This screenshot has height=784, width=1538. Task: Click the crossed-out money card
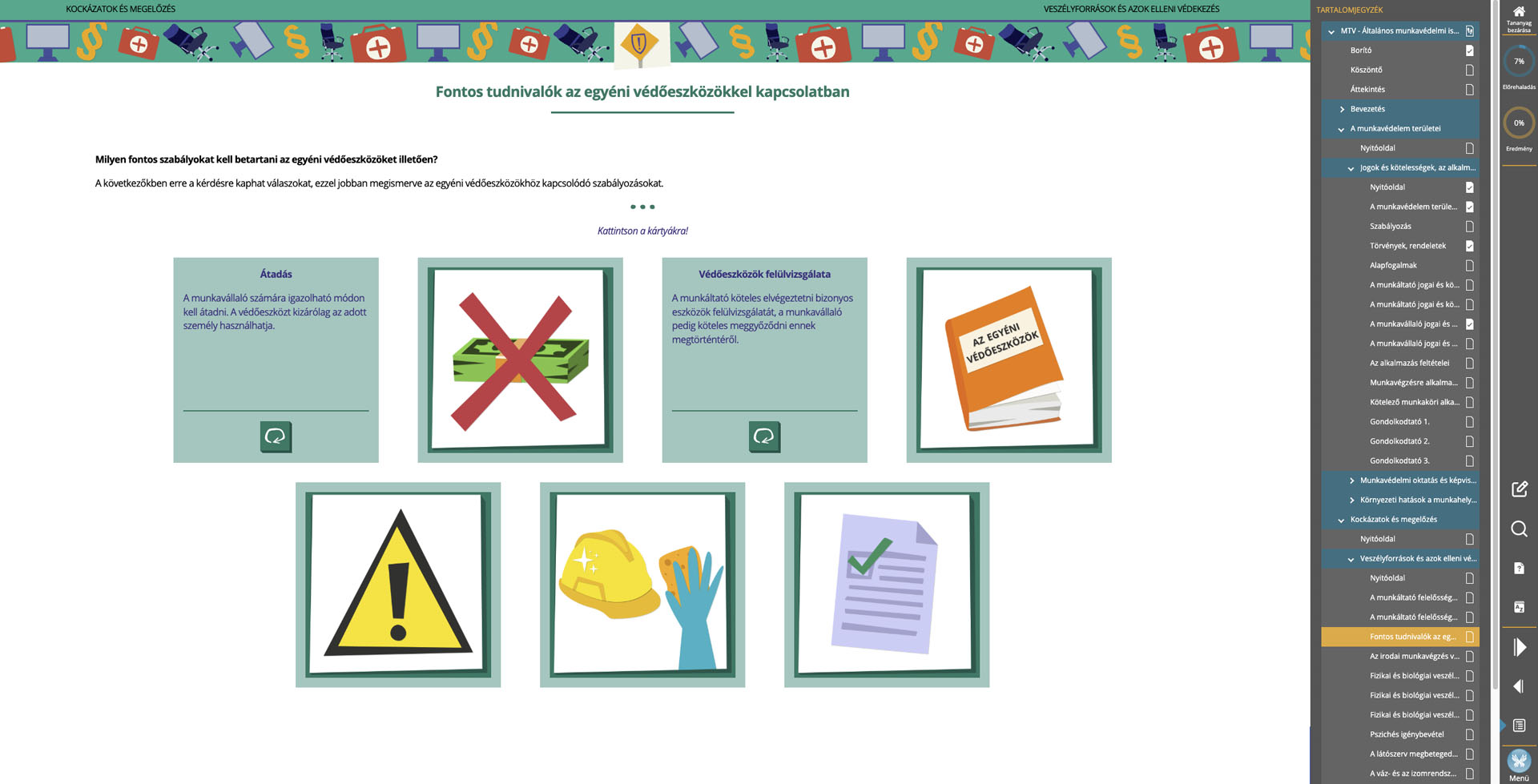(x=520, y=360)
